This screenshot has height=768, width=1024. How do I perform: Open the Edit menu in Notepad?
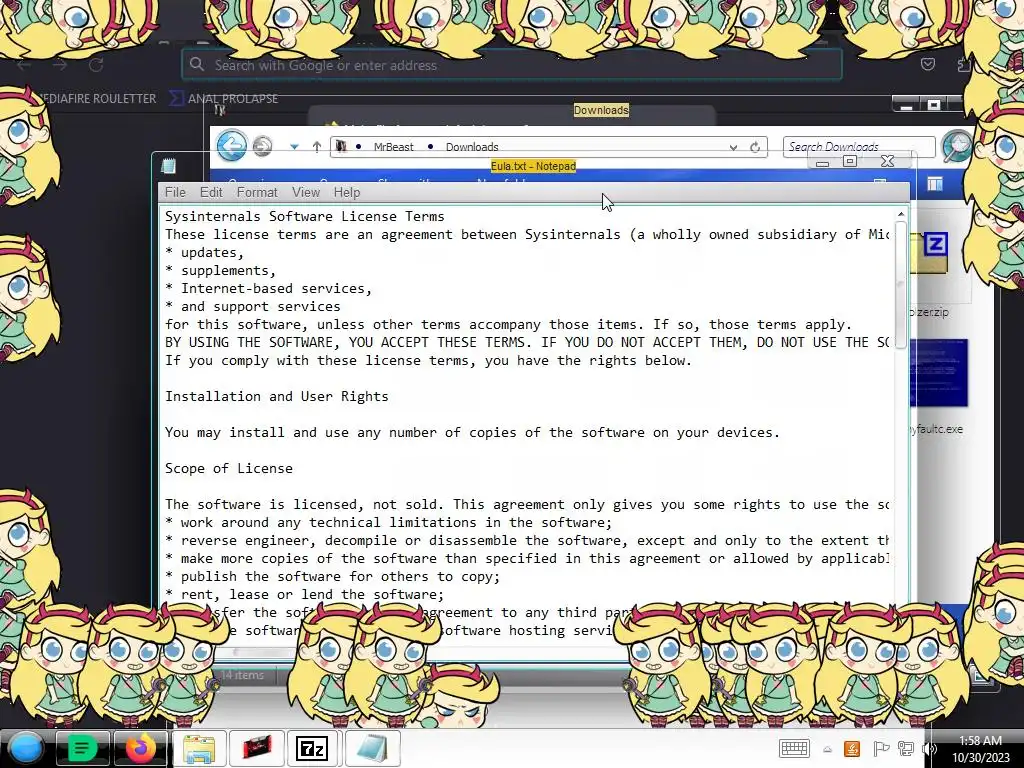pyautogui.click(x=211, y=192)
